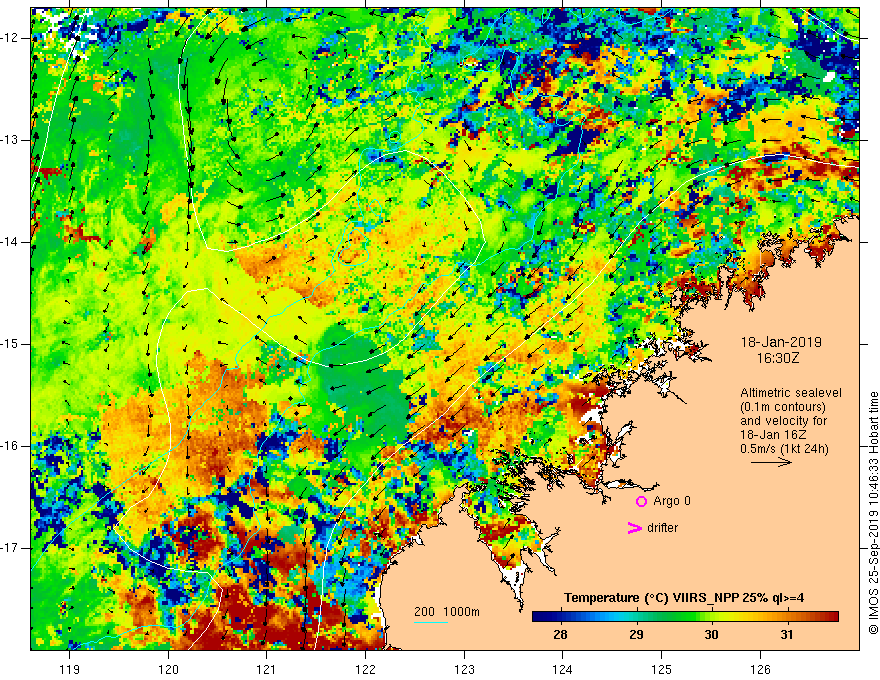
Task: Click longitude label '120'
Action: pos(168,669)
